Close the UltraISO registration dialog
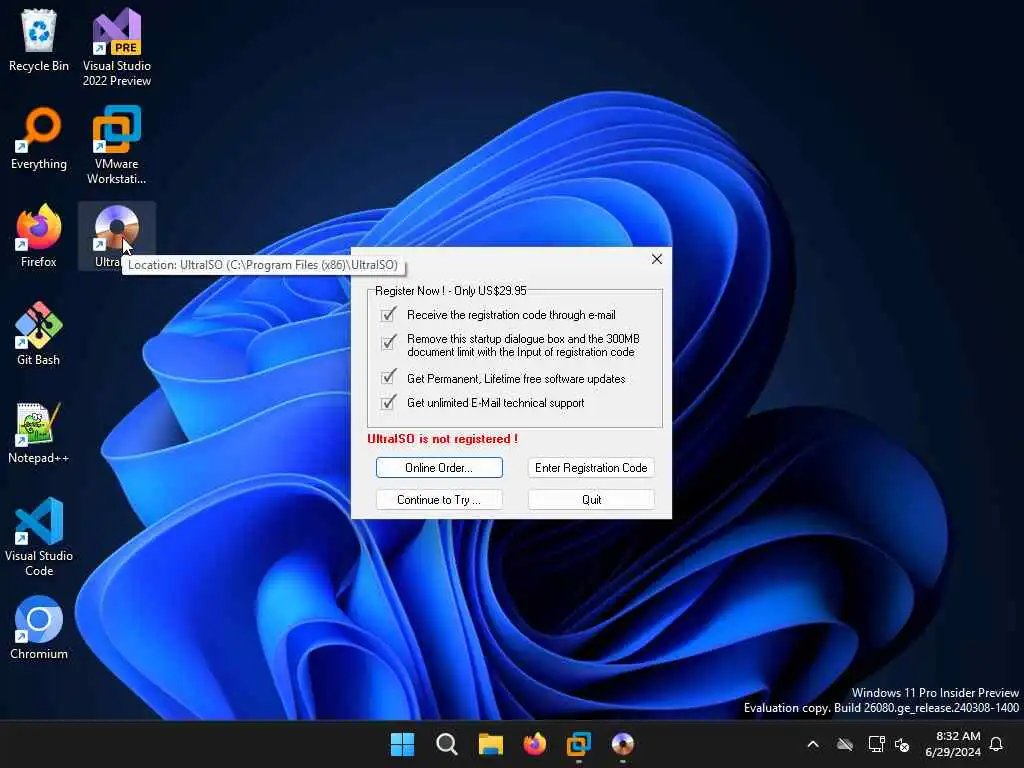Image resolution: width=1024 pixels, height=768 pixels. pyautogui.click(x=657, y=259)
